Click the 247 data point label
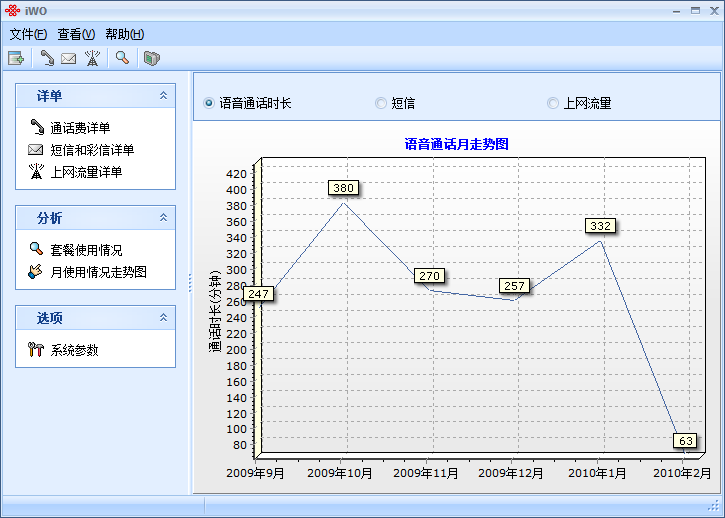This screenshot has width=725, height=518. 258,294
